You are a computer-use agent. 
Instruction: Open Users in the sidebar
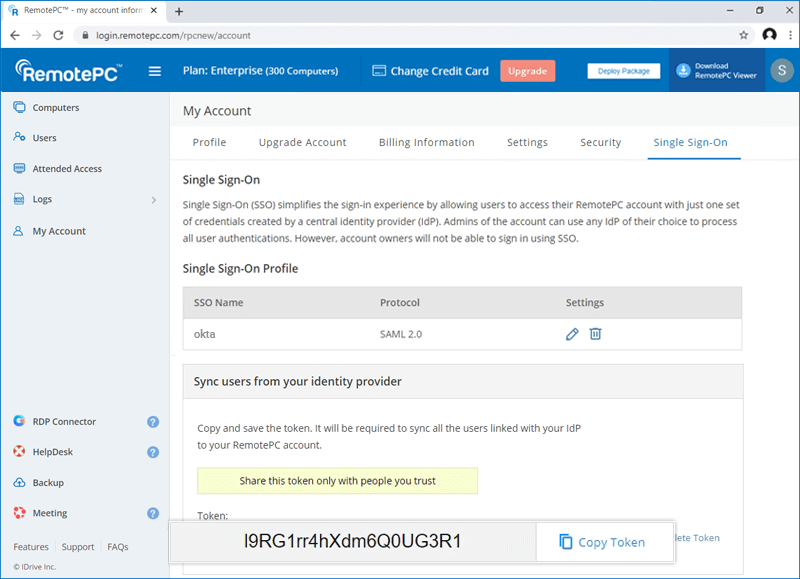pos(44,138)
